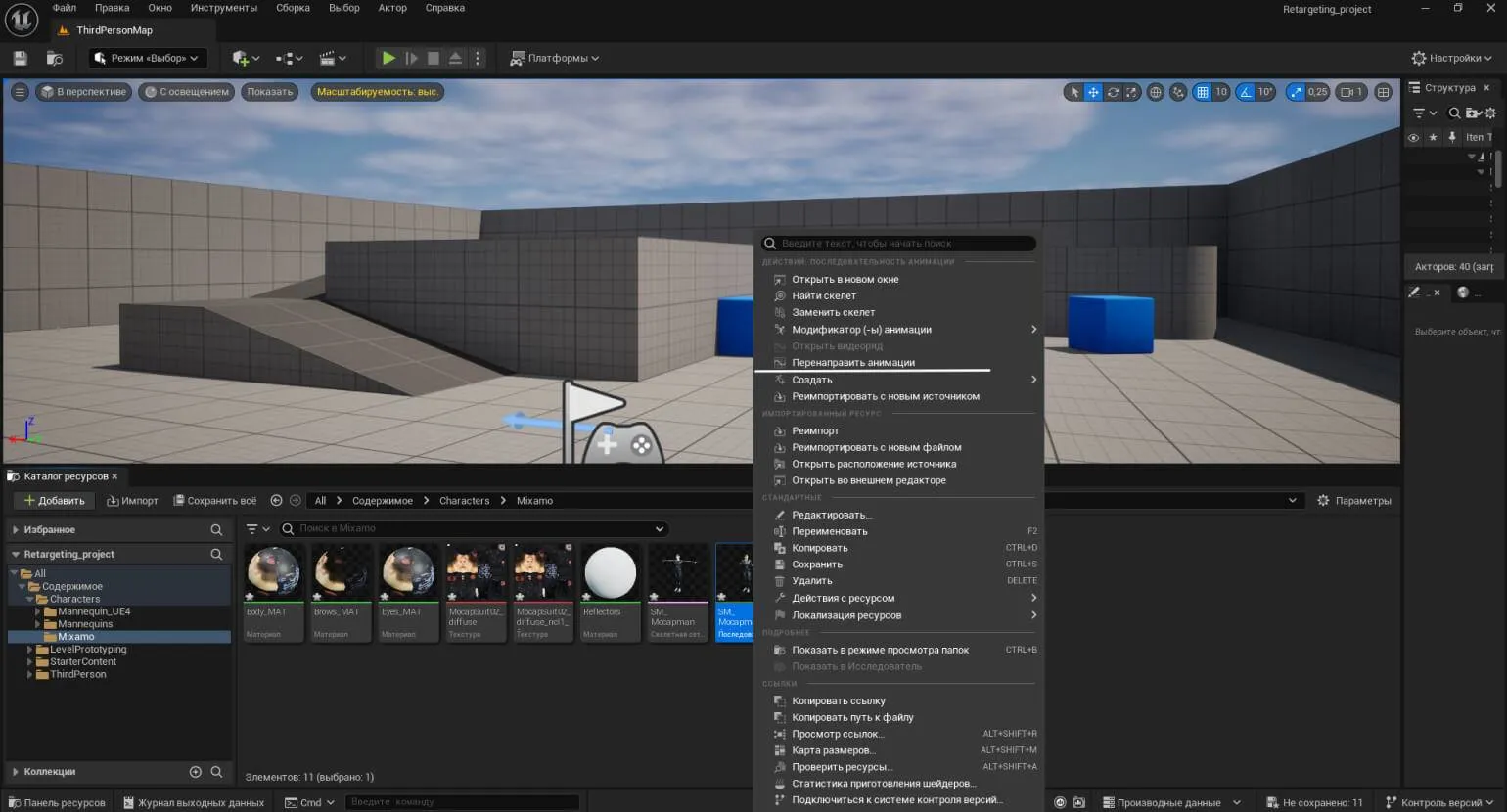
Task: Click the world coordinate space globe icon
Action: (x=1156, y=92)
